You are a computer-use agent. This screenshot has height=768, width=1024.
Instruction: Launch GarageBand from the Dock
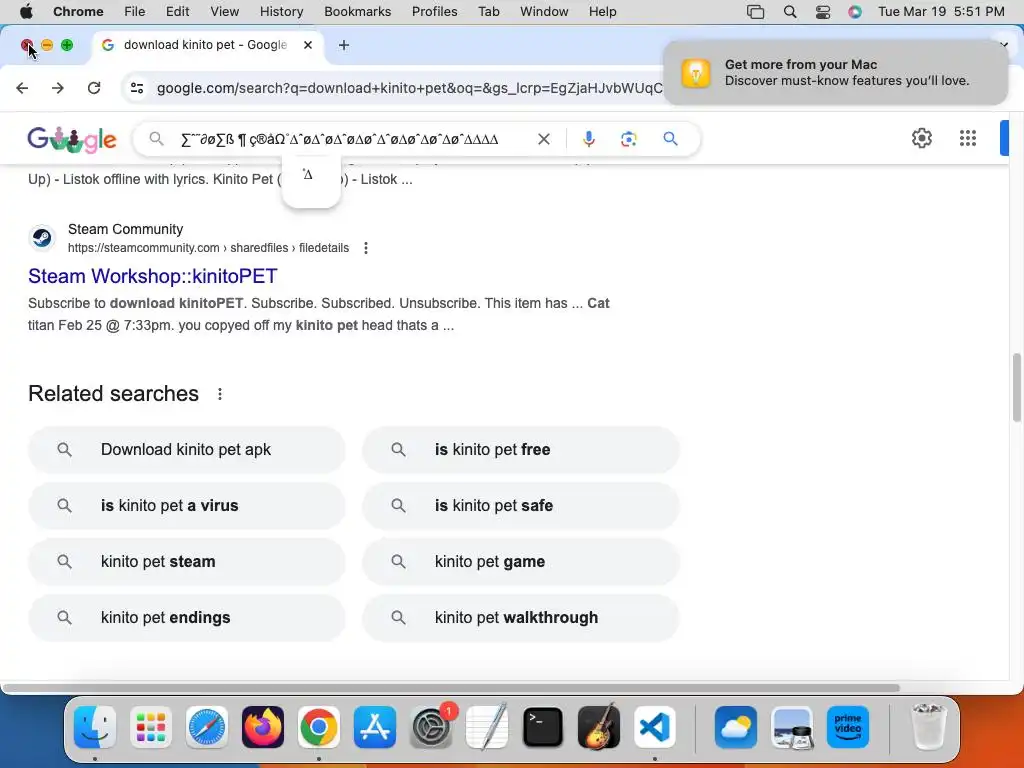[599, 727]
